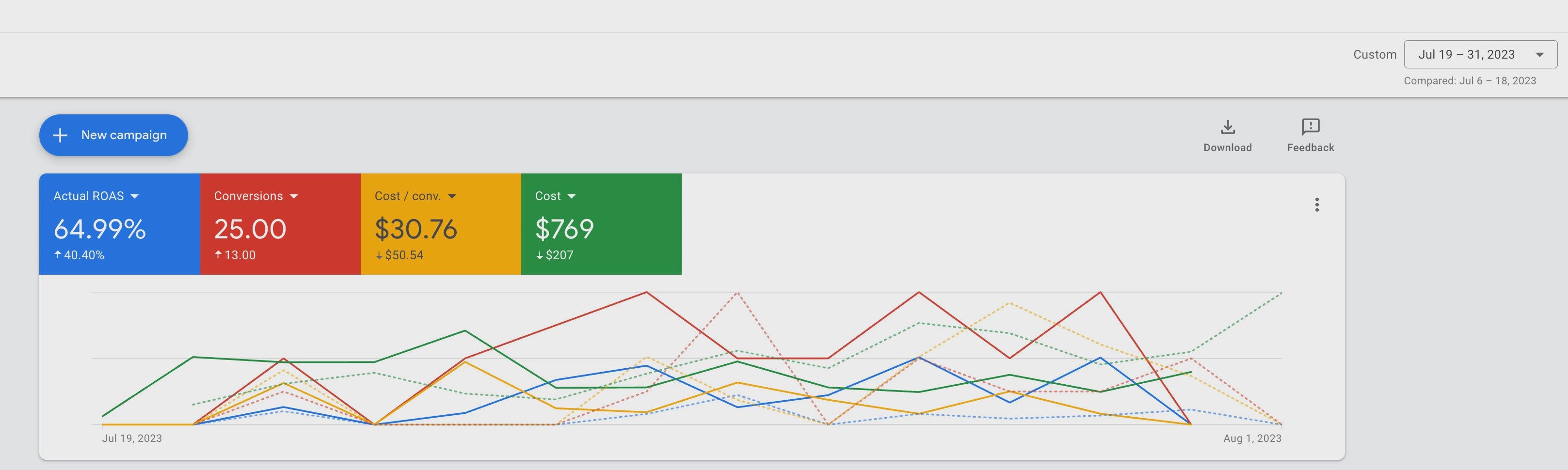Viewport: 1568px width, 470px height.
Task: Expand the Cost metric dropdown arrow
Action: [571, 196]
